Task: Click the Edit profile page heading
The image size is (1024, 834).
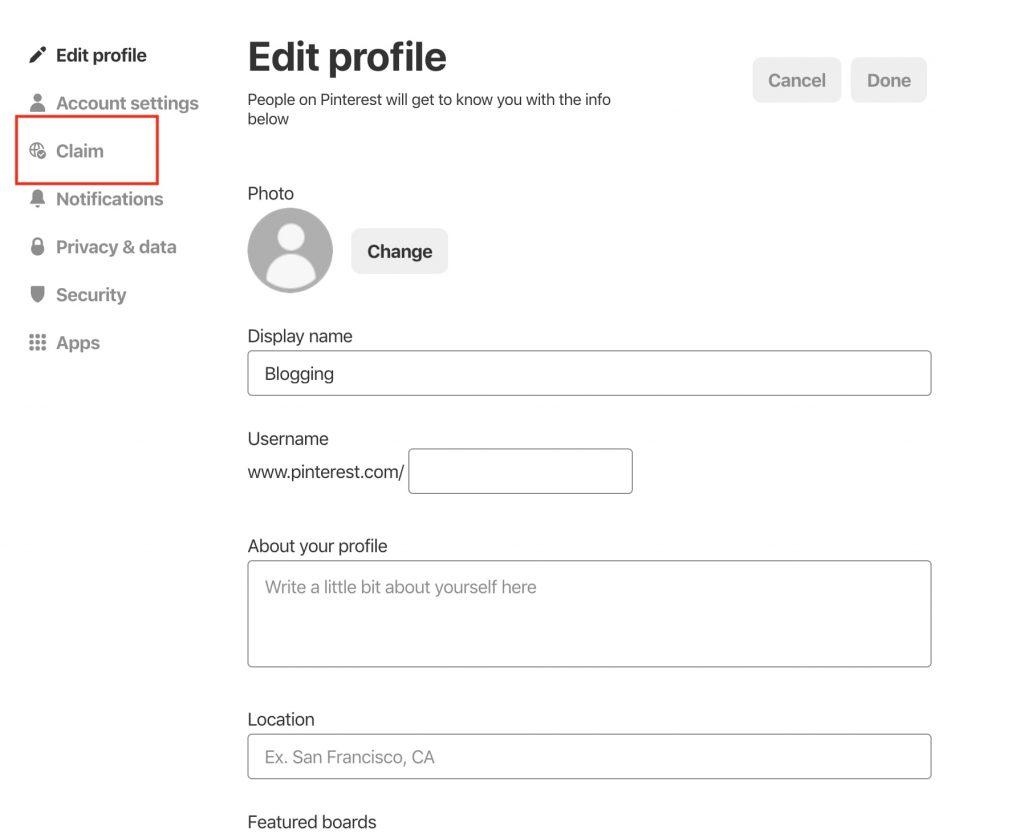Action: 347,57
